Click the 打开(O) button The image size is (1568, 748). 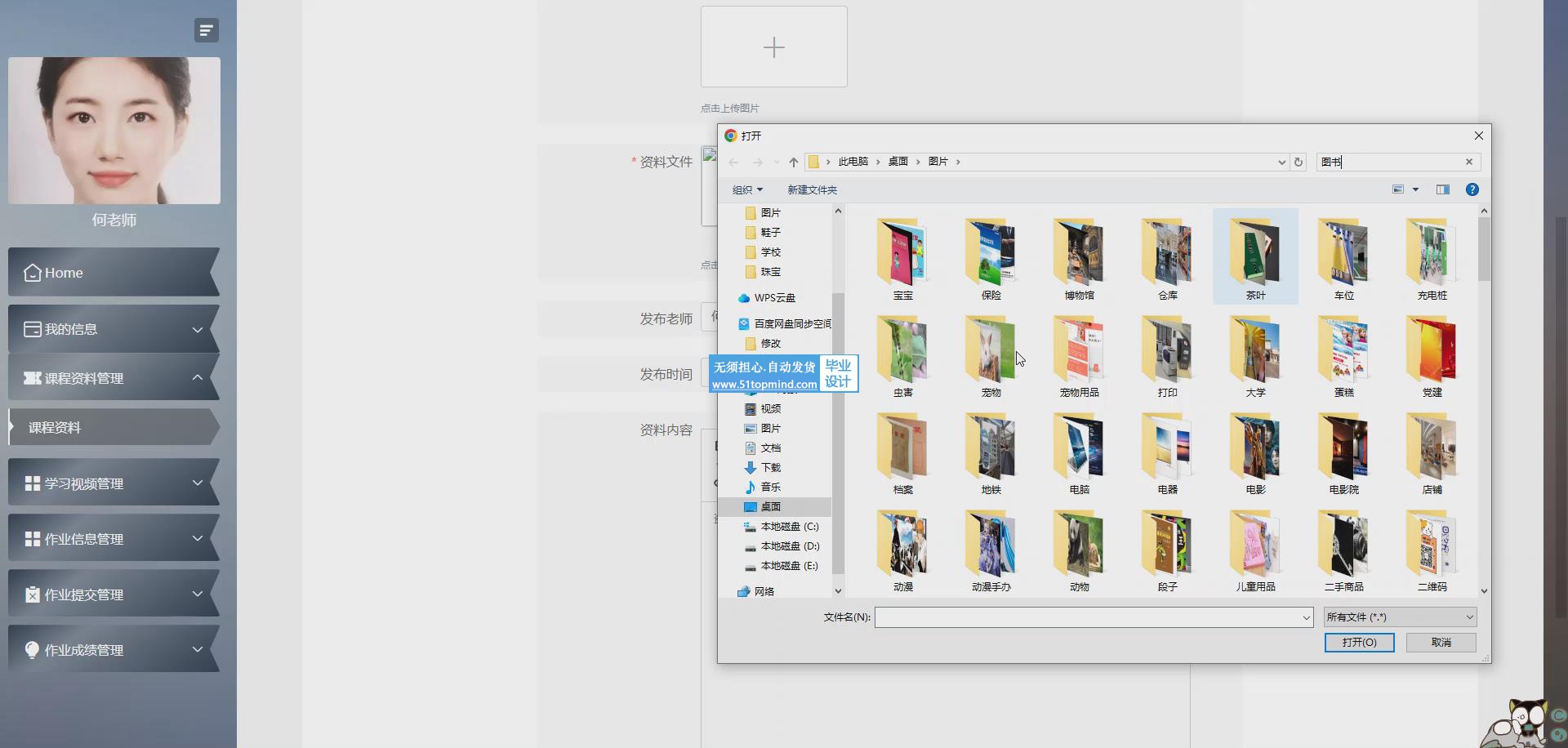pos(1359,643)
